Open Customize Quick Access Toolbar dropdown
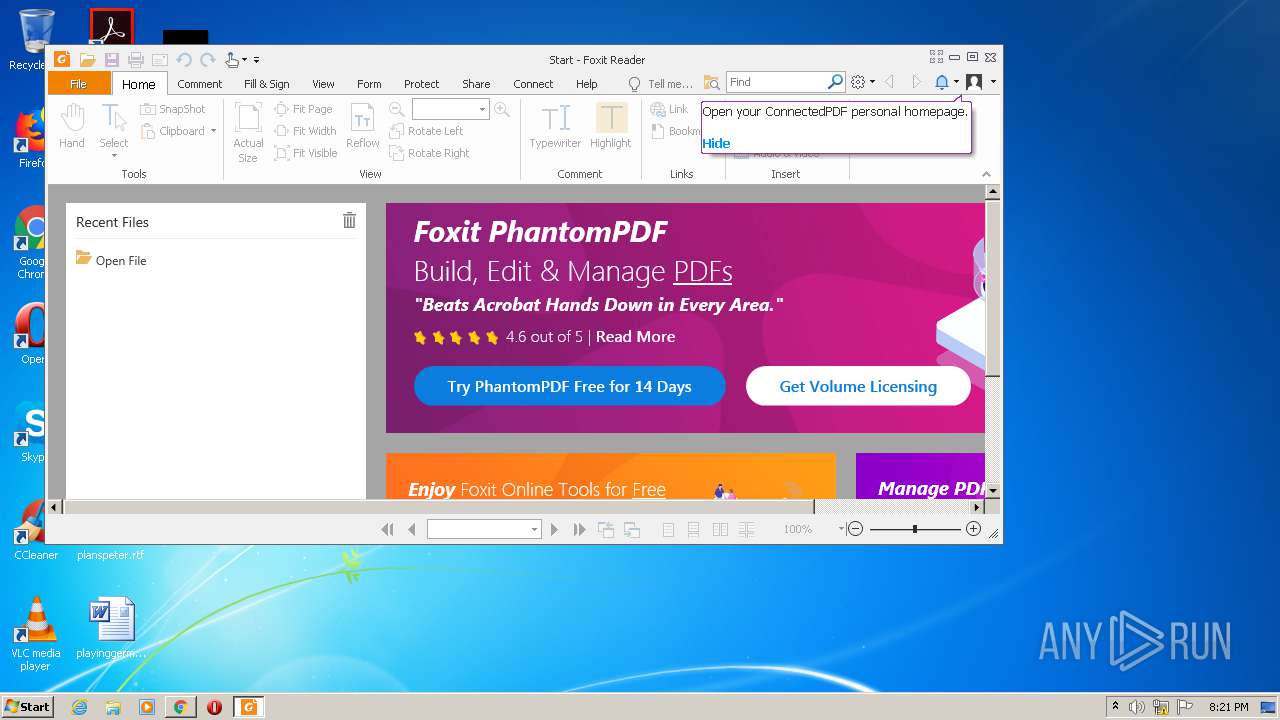Screen dimensions: 1280x720 [256, 60]
